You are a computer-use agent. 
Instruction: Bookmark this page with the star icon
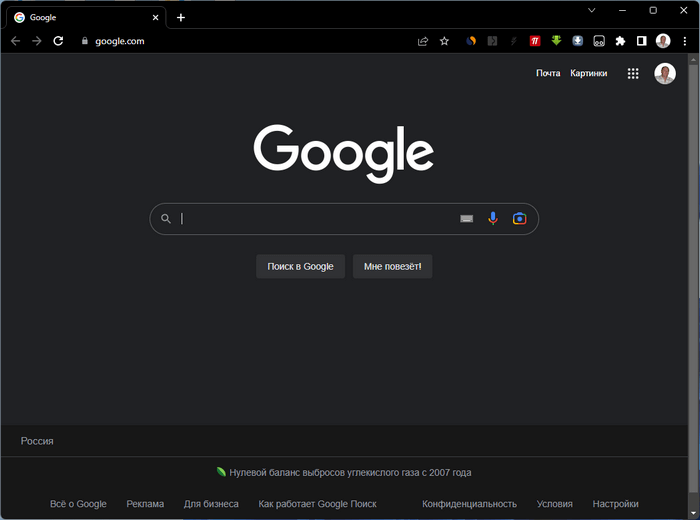tap(444, 41)
